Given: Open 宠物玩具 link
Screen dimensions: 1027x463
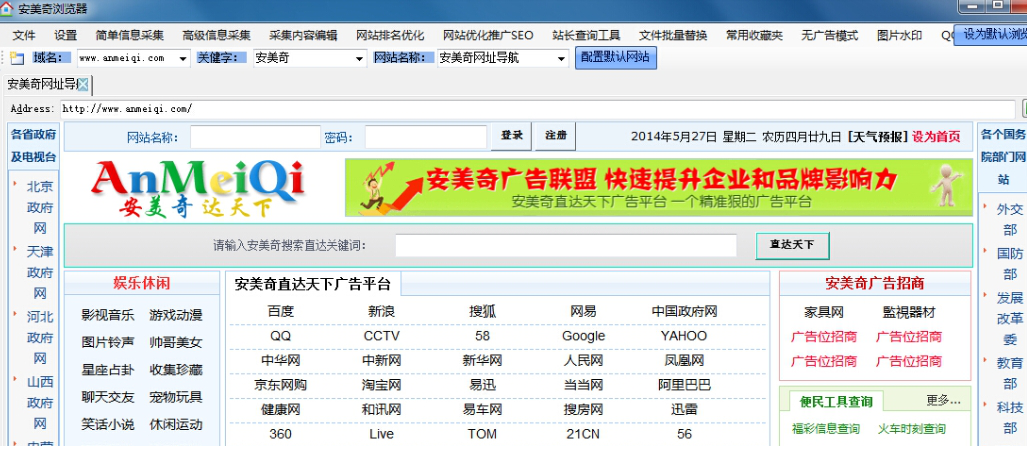Looking at the screenshot, I should tap(176, 397).
